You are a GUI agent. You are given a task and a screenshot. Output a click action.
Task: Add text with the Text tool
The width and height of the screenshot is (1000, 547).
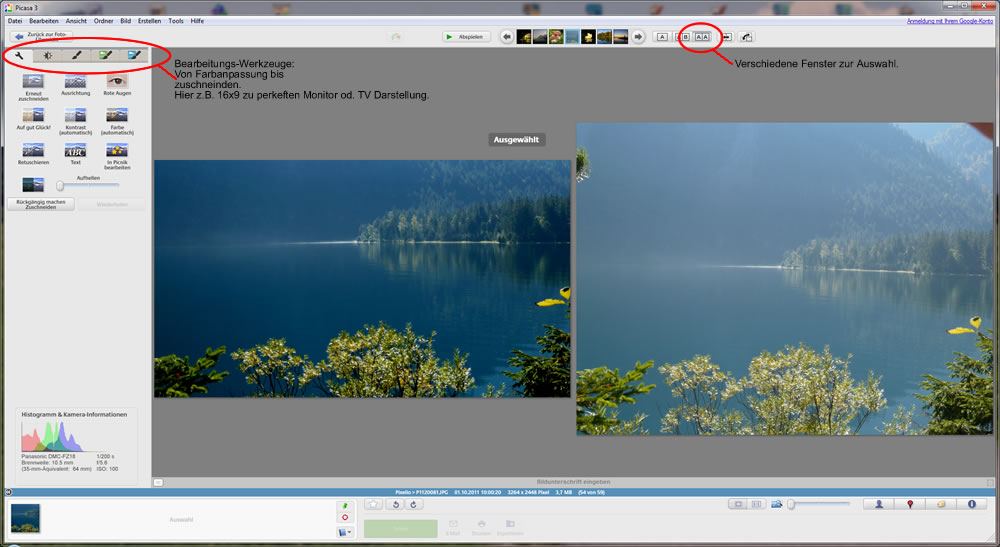point(75,150)
